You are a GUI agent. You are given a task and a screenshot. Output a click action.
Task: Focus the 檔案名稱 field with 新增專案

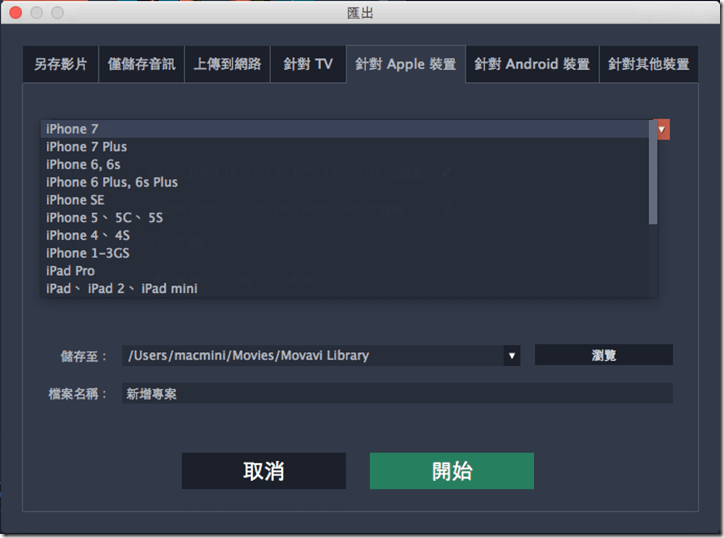pyautogui.click(x=397, y=393)
